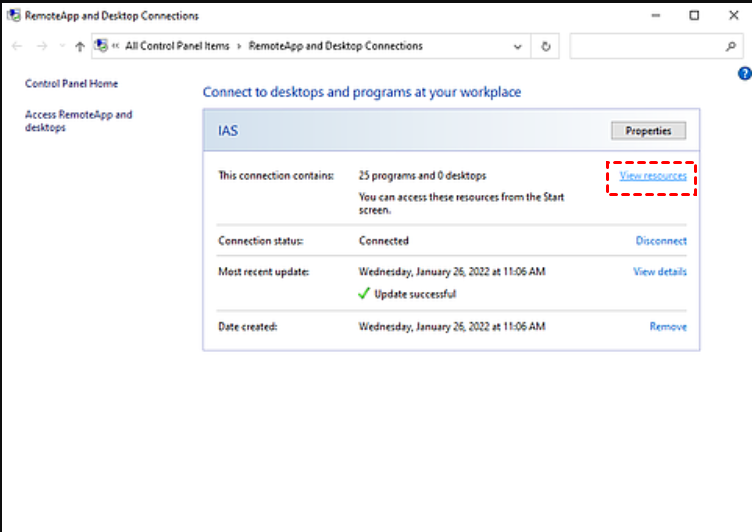The height and width of the screenshot is (532, 752).
Task: Open Help via blue question mark icon
Action: point(744,74)
